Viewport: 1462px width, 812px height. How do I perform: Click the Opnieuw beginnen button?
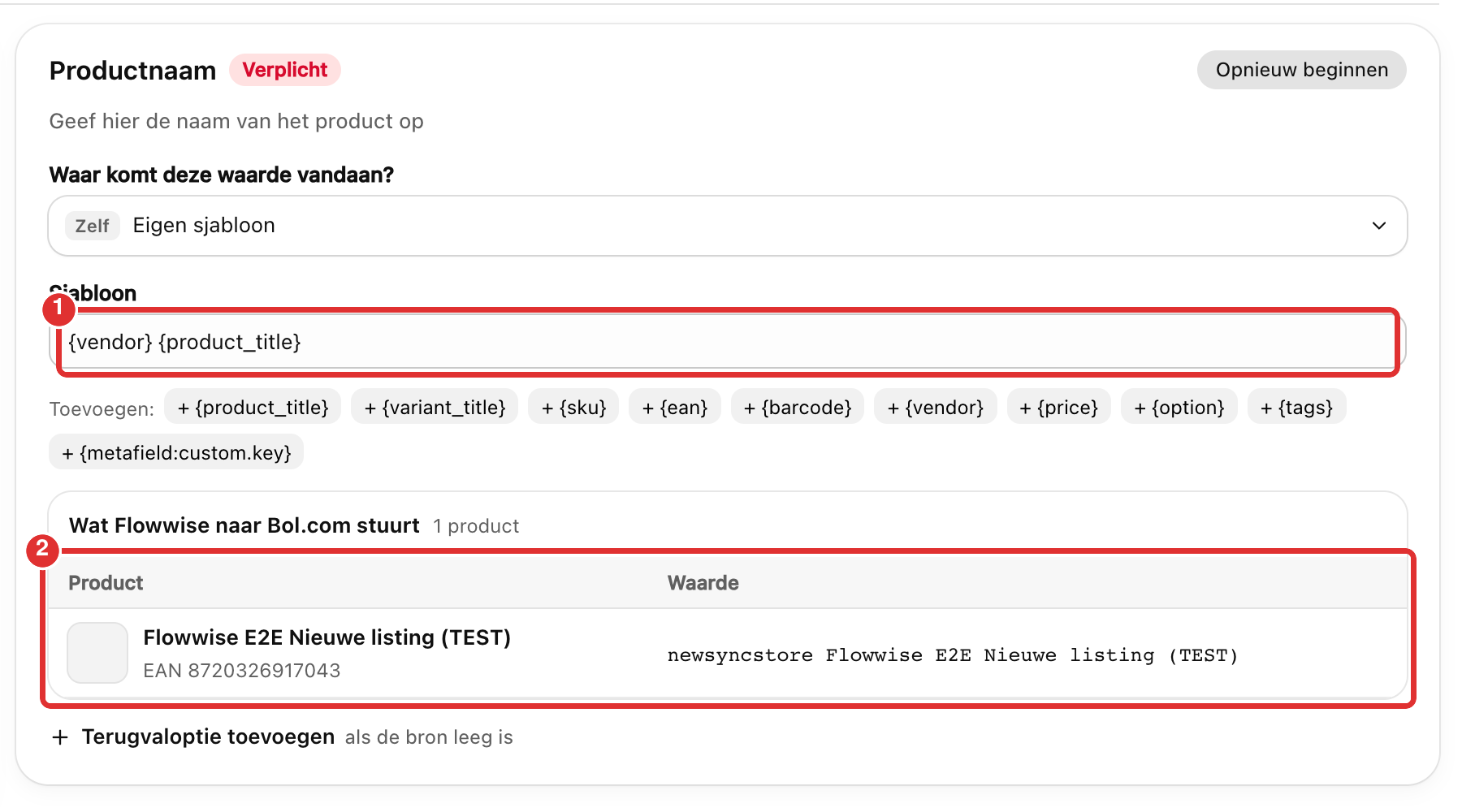pos(1301,70)
